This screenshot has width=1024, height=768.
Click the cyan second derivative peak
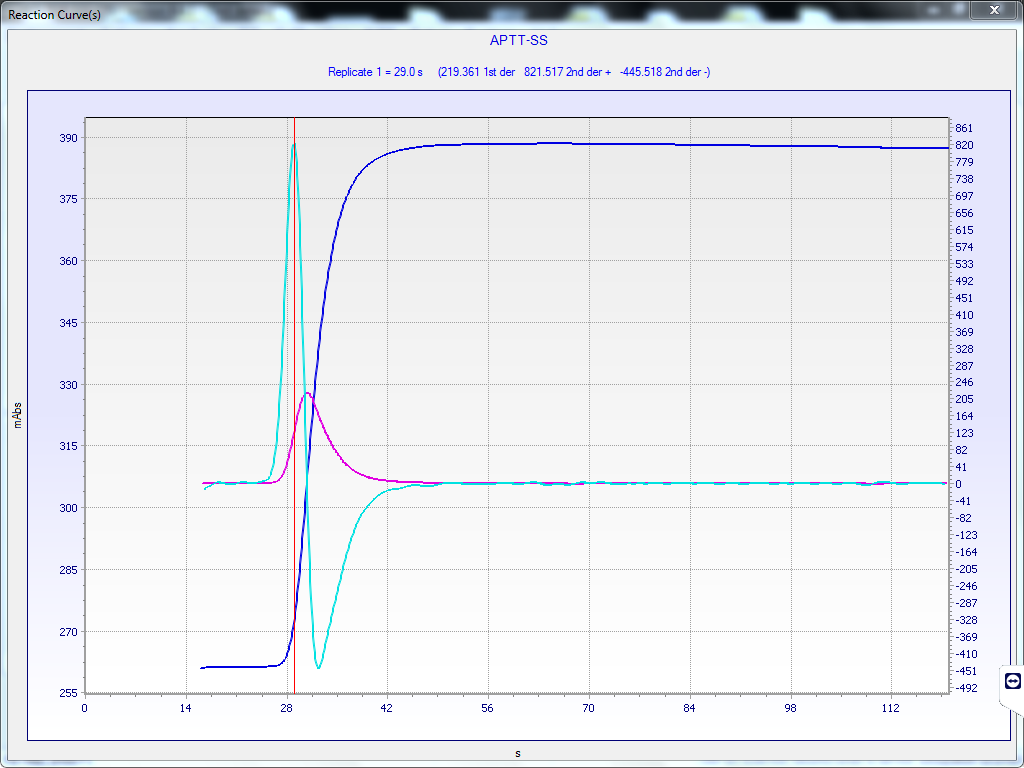point(293,145)
